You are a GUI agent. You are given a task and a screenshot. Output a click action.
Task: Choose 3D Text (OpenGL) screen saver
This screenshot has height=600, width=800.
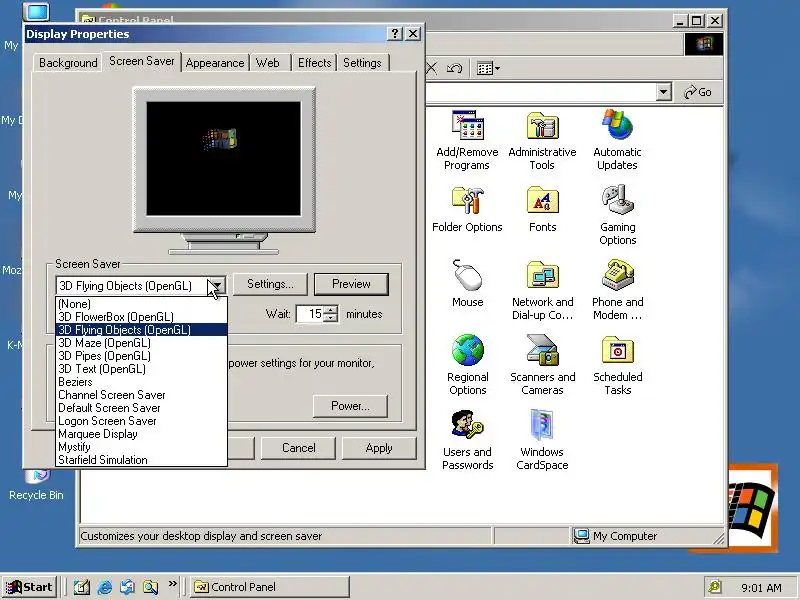[141, 369]
